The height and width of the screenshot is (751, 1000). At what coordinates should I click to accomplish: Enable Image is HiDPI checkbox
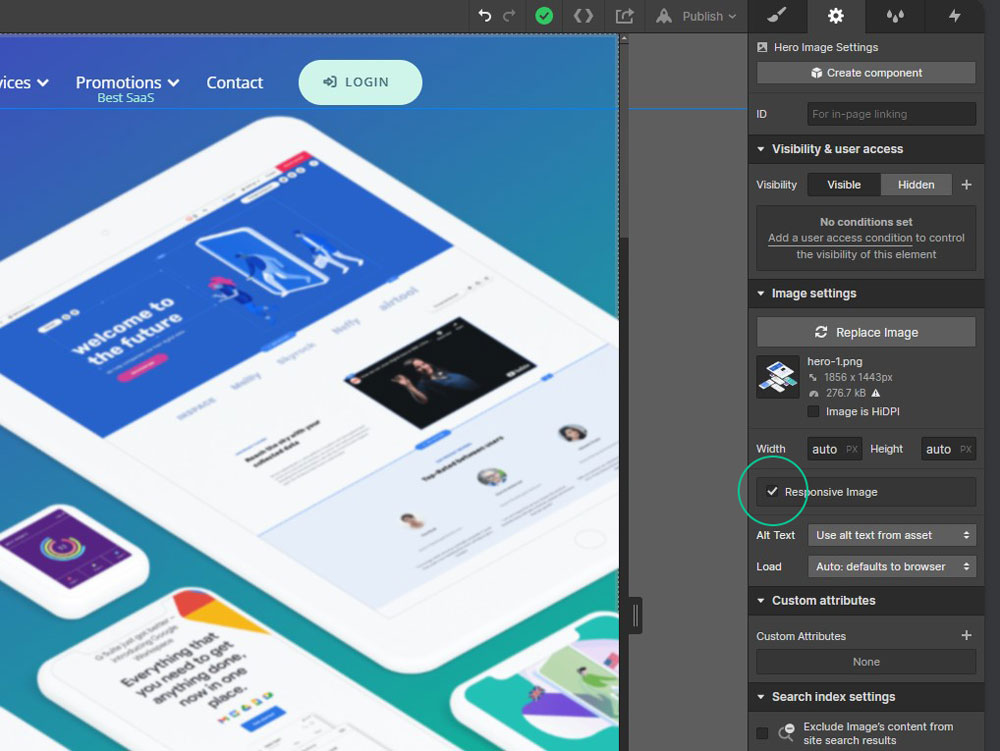[813, 412]
